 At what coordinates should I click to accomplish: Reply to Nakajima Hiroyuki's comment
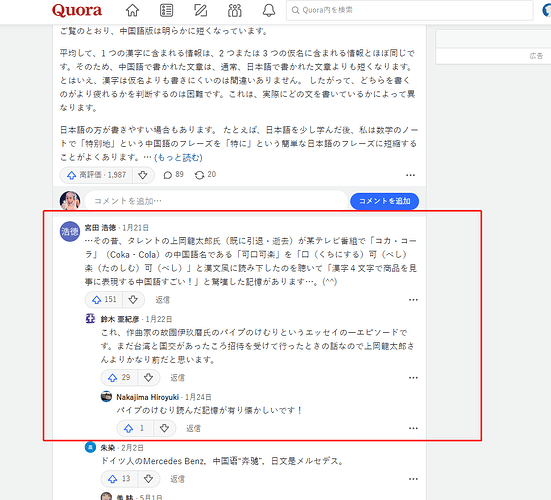coord(193,428)
